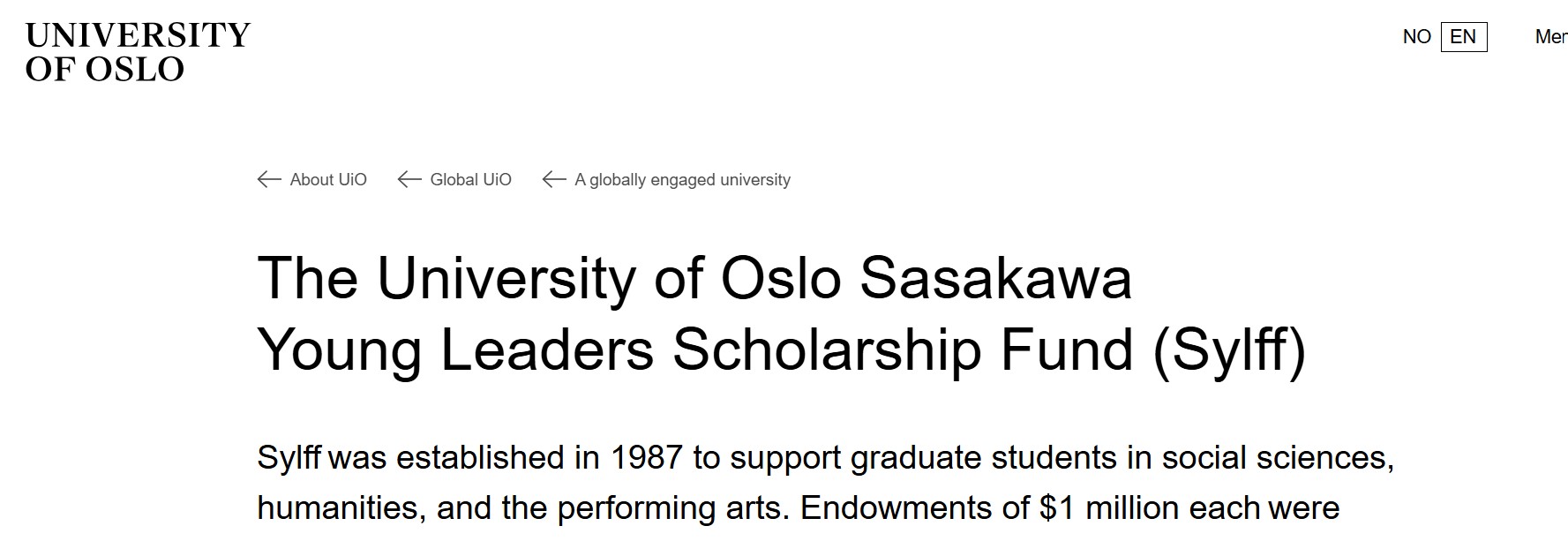
Task: Click the left arrow before About UiO
Action: click(269, 180)
